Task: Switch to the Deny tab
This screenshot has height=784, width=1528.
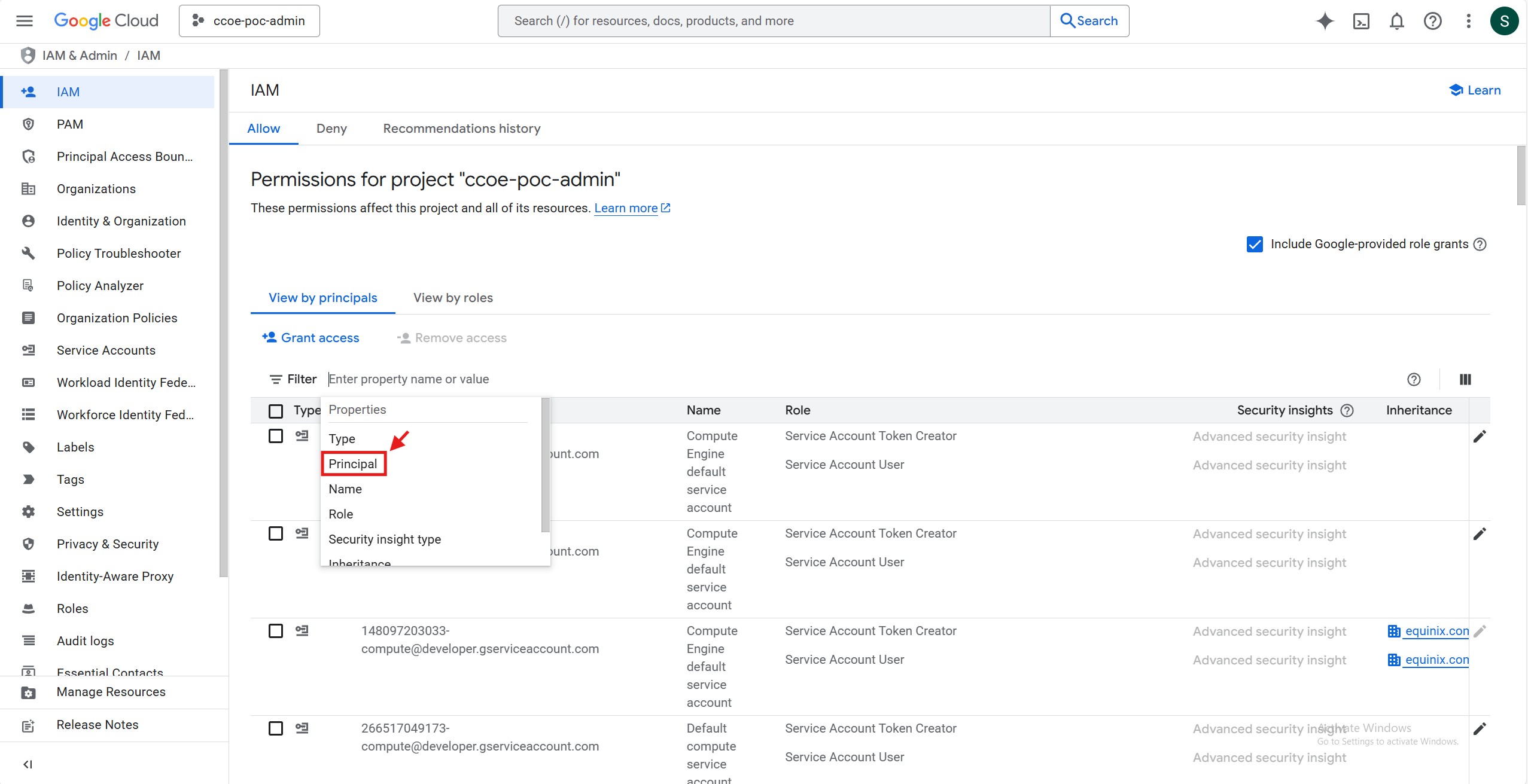Action: tap(331, 129)
